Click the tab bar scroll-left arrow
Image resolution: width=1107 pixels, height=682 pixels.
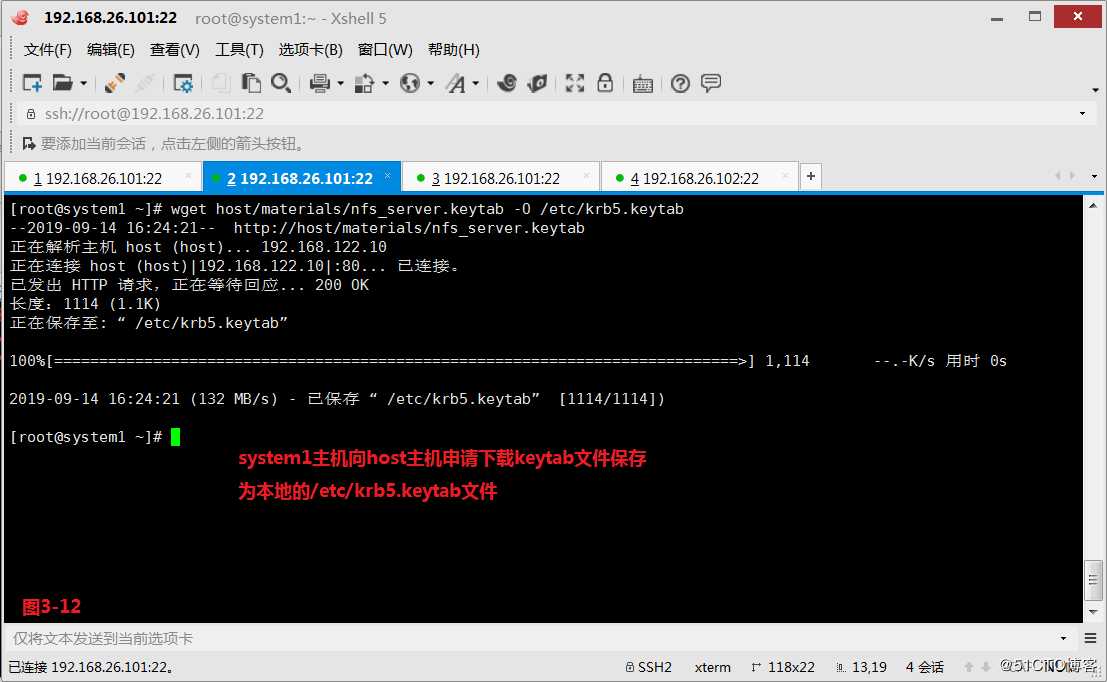[x=1058, y=176]
